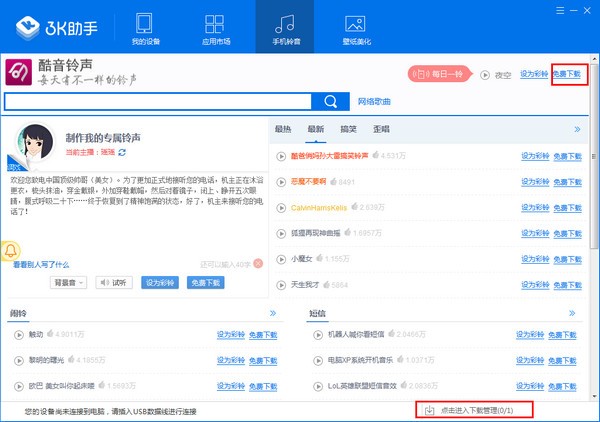Viewport: 600px width, 422px height.
Task: Click the 试听 preview button
Action: point(114,283)
